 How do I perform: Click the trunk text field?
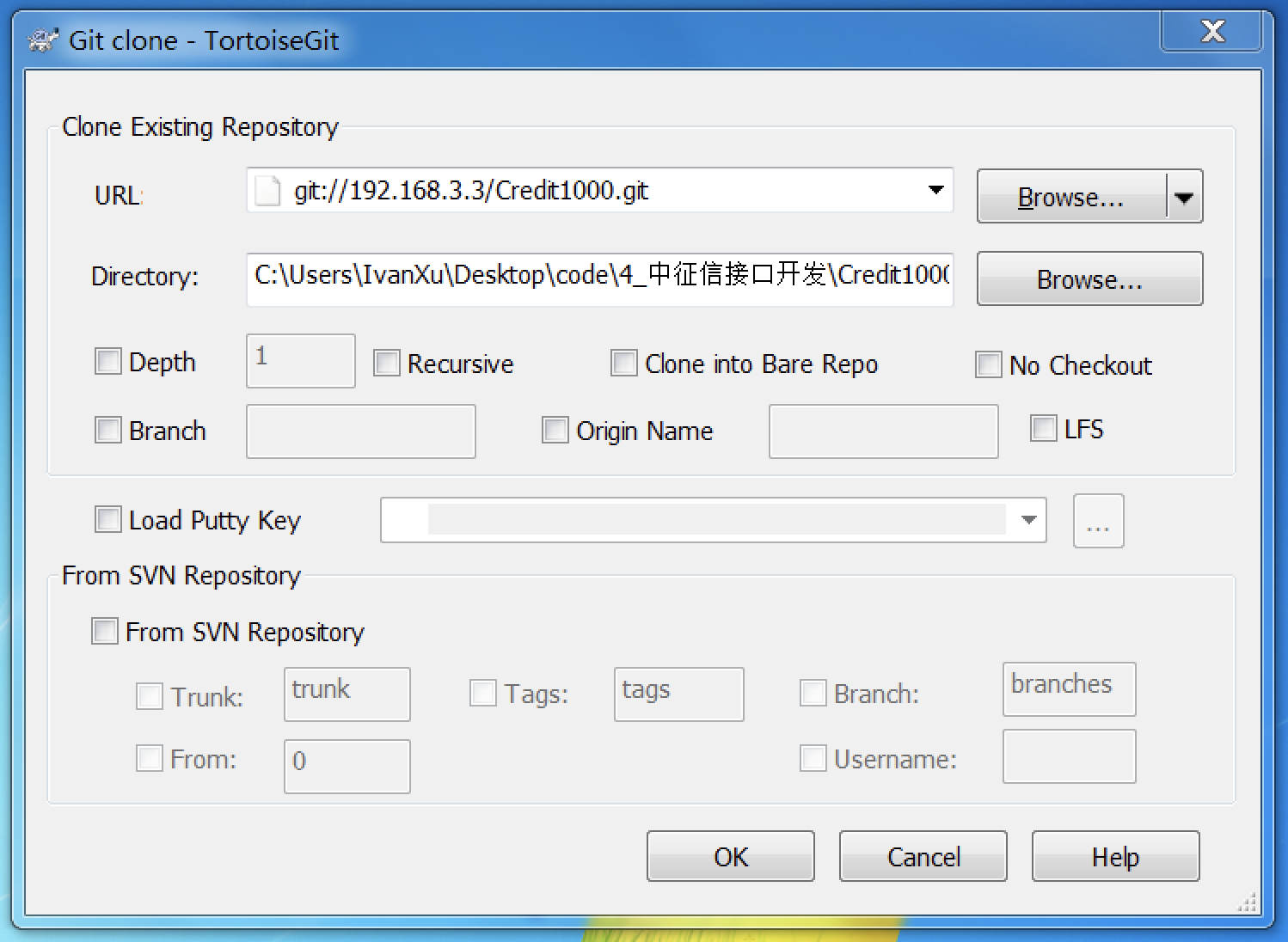click(x=347, y=694)
